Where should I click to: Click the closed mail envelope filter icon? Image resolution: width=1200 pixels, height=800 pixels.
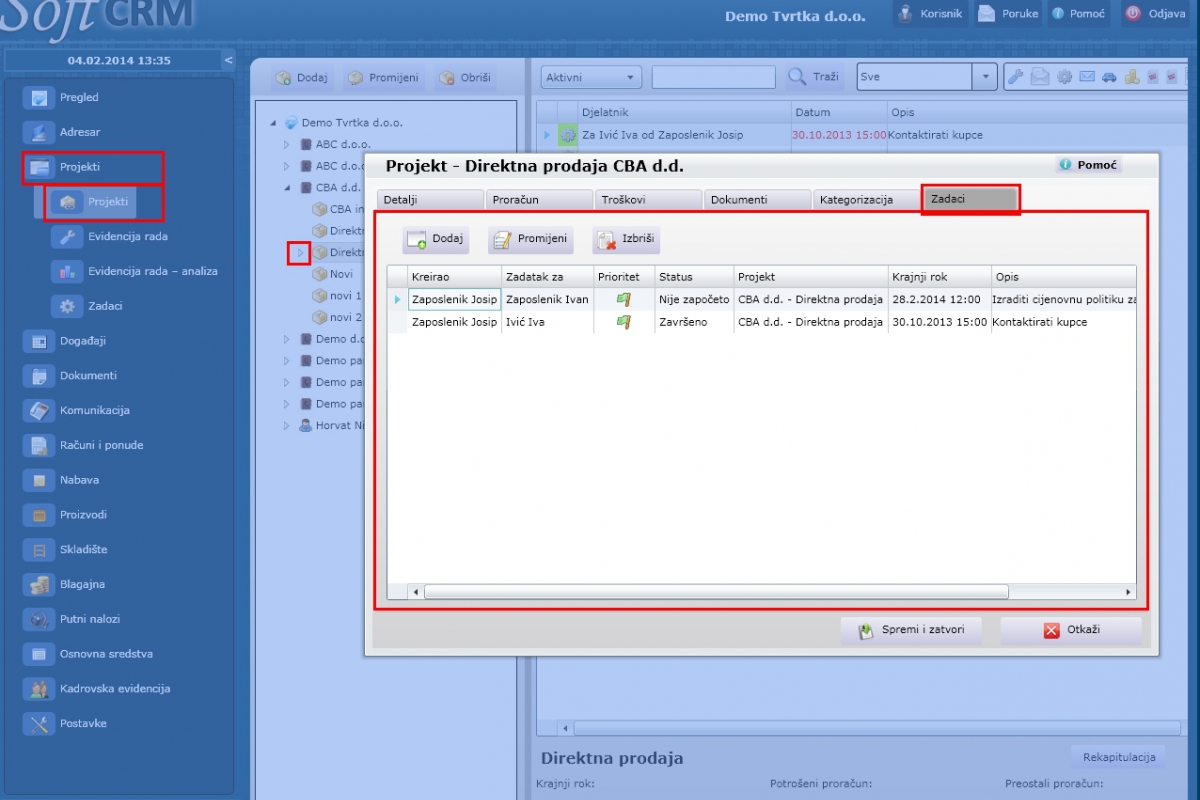coord(1087,77)
